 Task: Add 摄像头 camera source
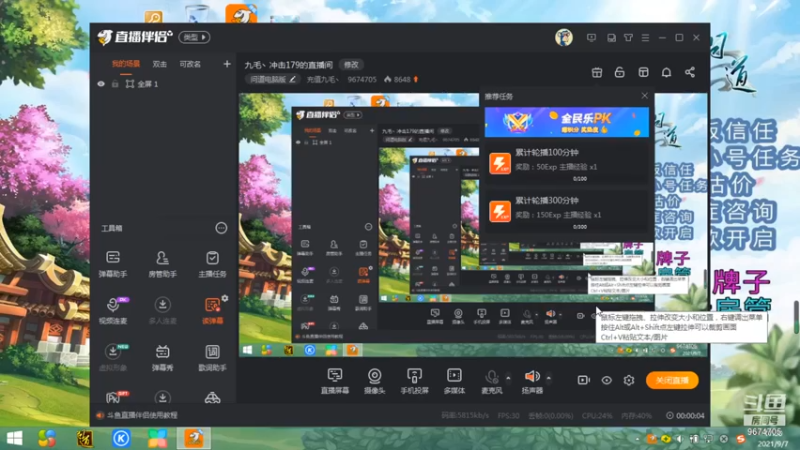point(374,381)
